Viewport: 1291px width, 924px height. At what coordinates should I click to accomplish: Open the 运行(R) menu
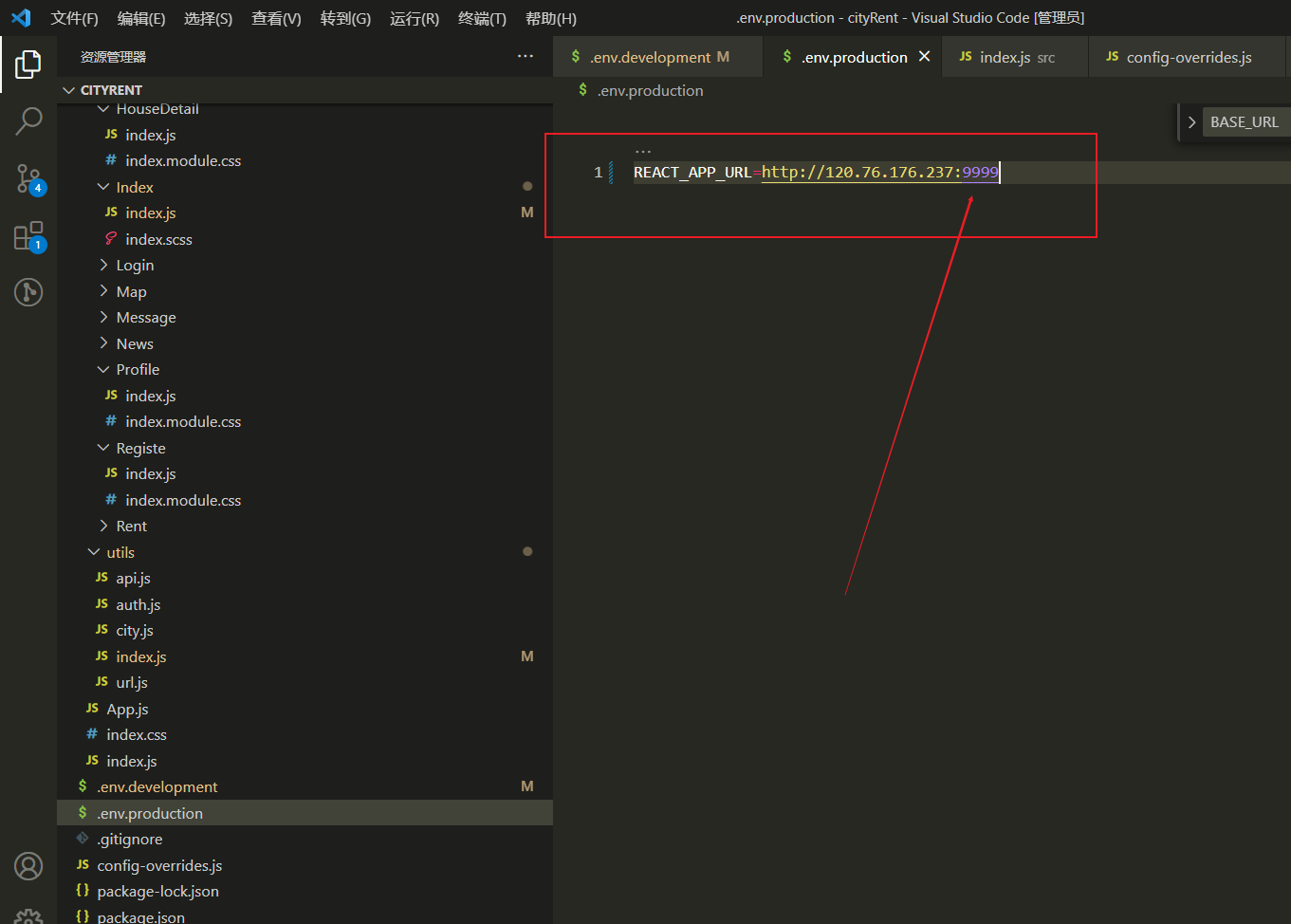[x=415, y=19]
